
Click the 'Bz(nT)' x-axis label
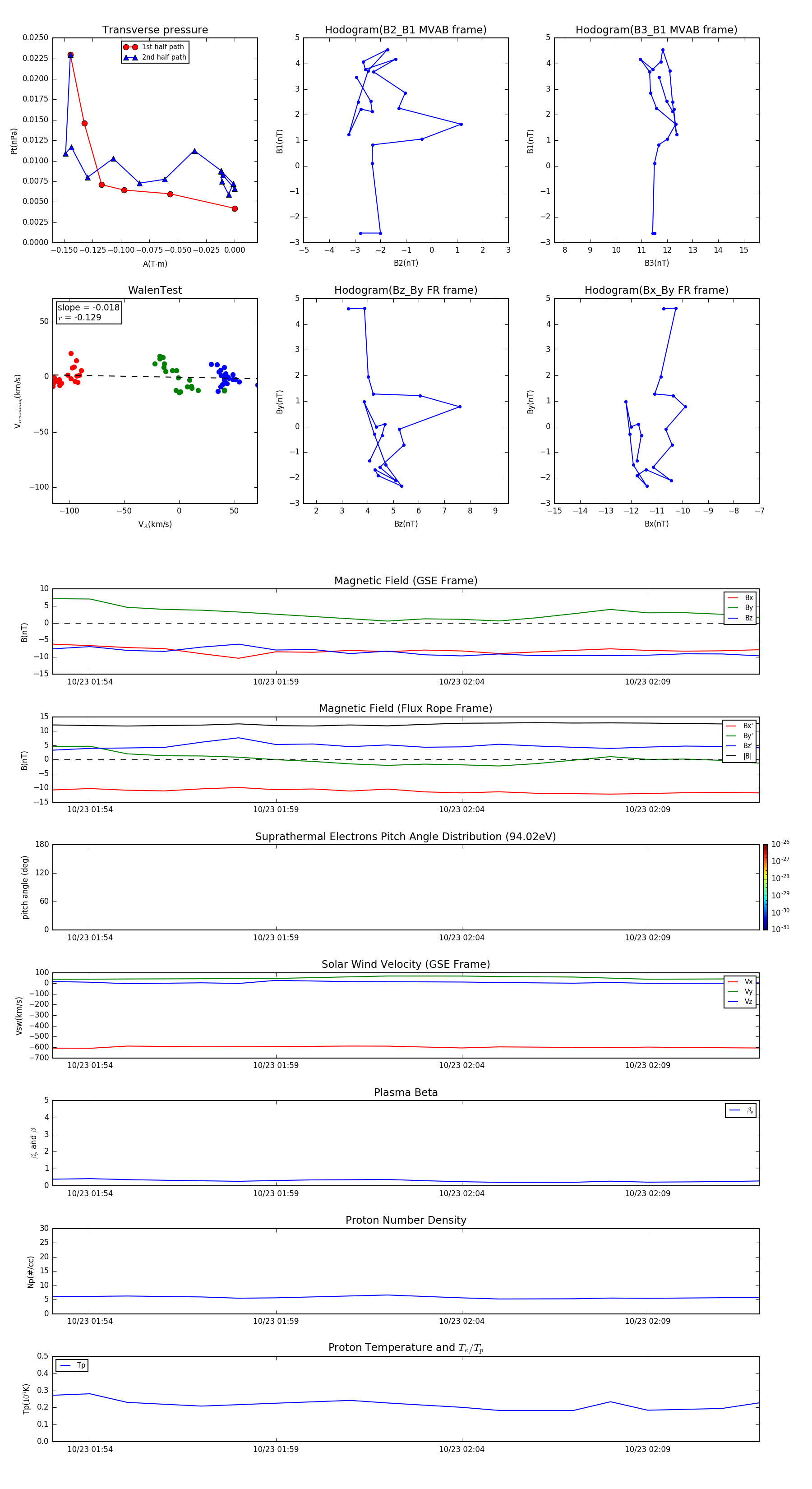(x=406, y=524)
